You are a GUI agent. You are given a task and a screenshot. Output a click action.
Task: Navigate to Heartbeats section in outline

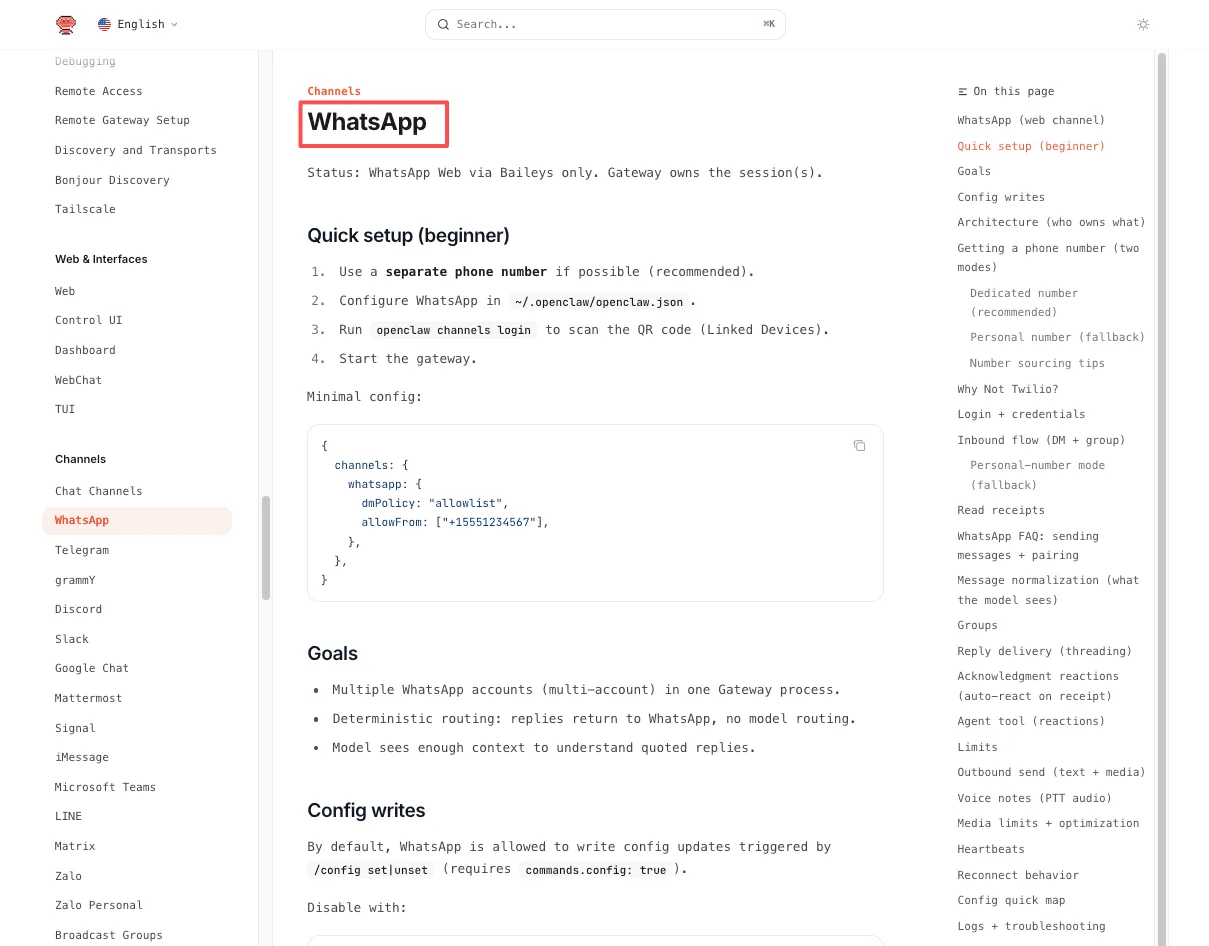[990, 849]
